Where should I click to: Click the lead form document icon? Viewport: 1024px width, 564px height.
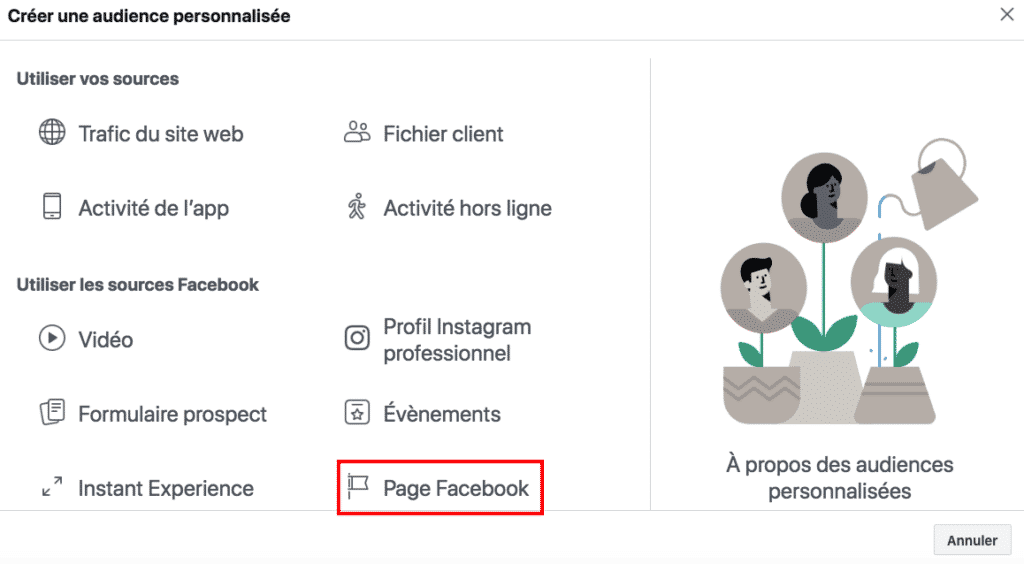click(x=52, y=413)
